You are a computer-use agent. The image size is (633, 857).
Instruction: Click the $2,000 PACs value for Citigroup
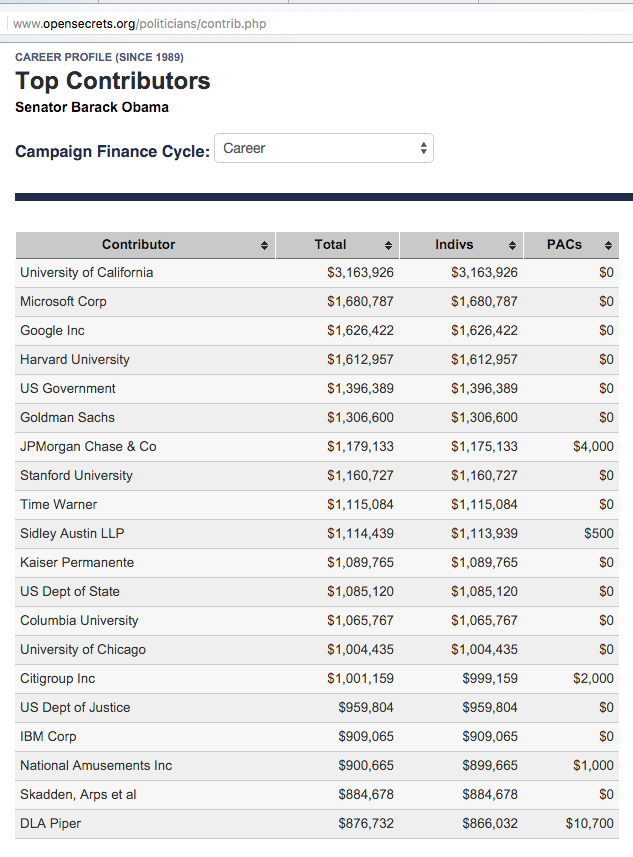pos(593,678)
